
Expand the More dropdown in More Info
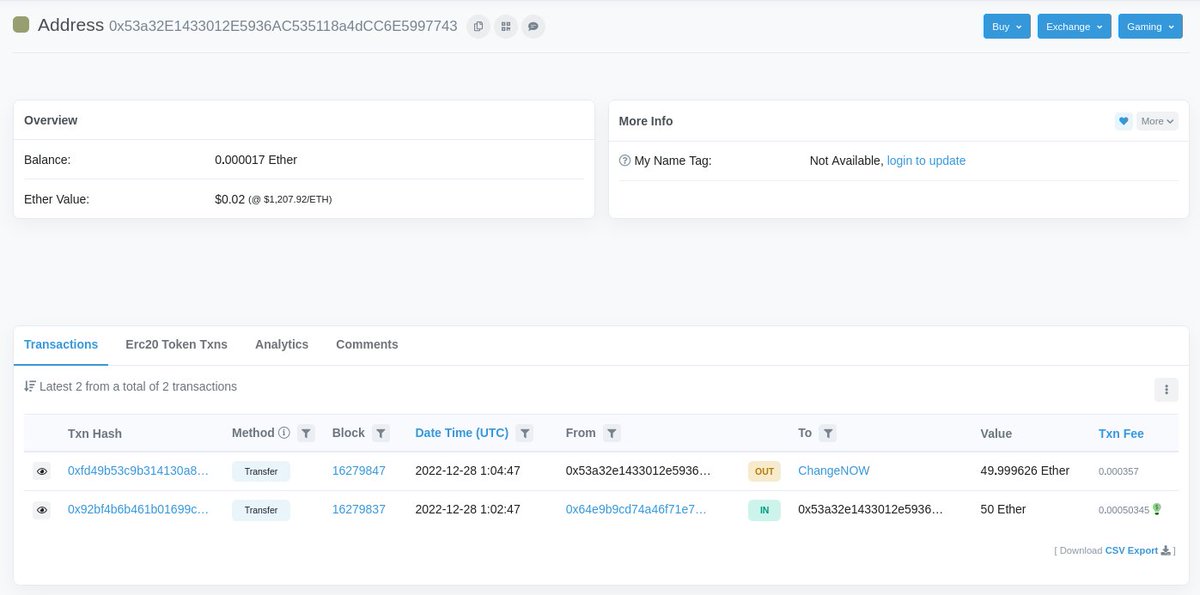(1156, 120)
